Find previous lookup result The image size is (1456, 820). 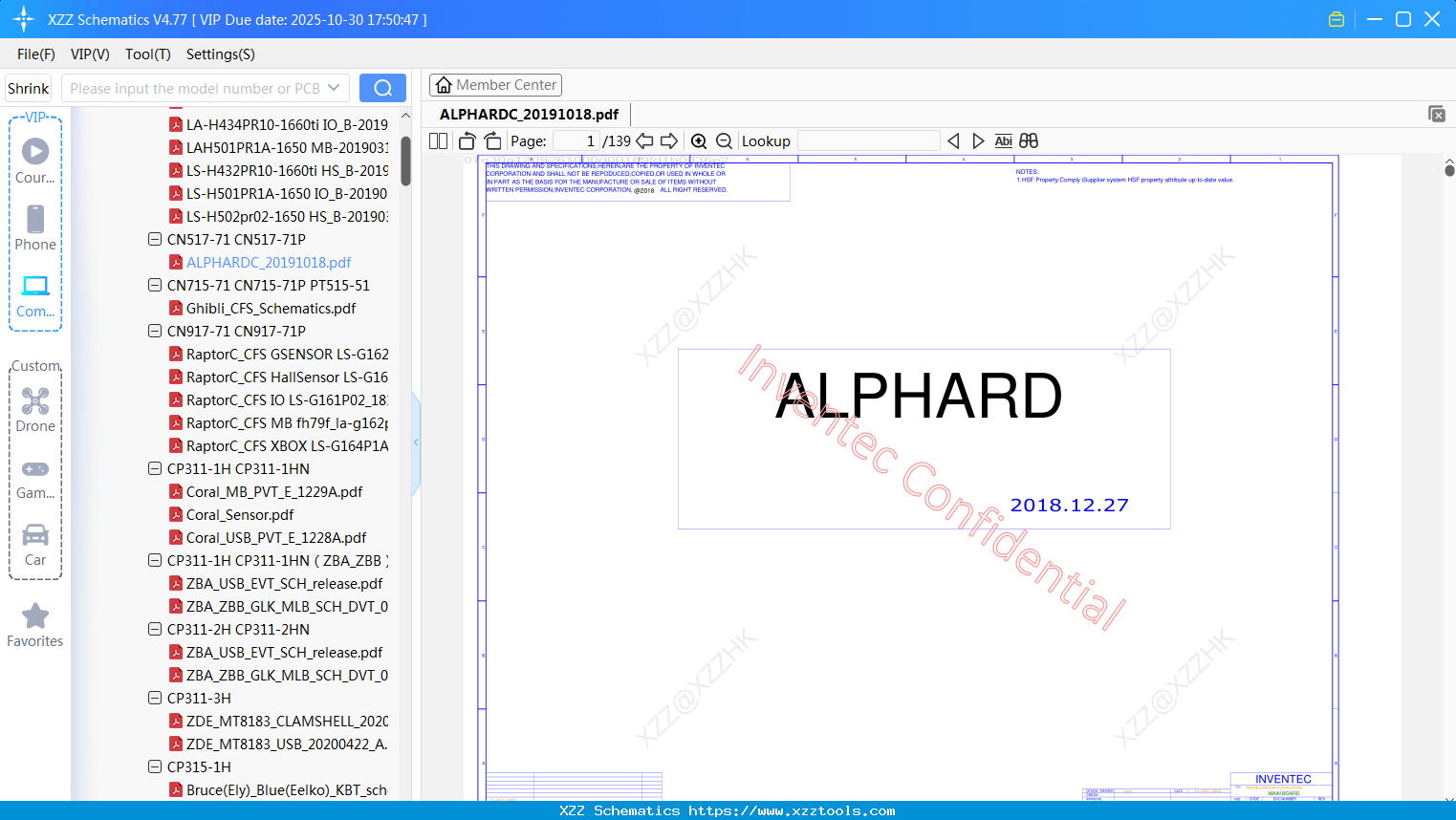pos(953,140)
